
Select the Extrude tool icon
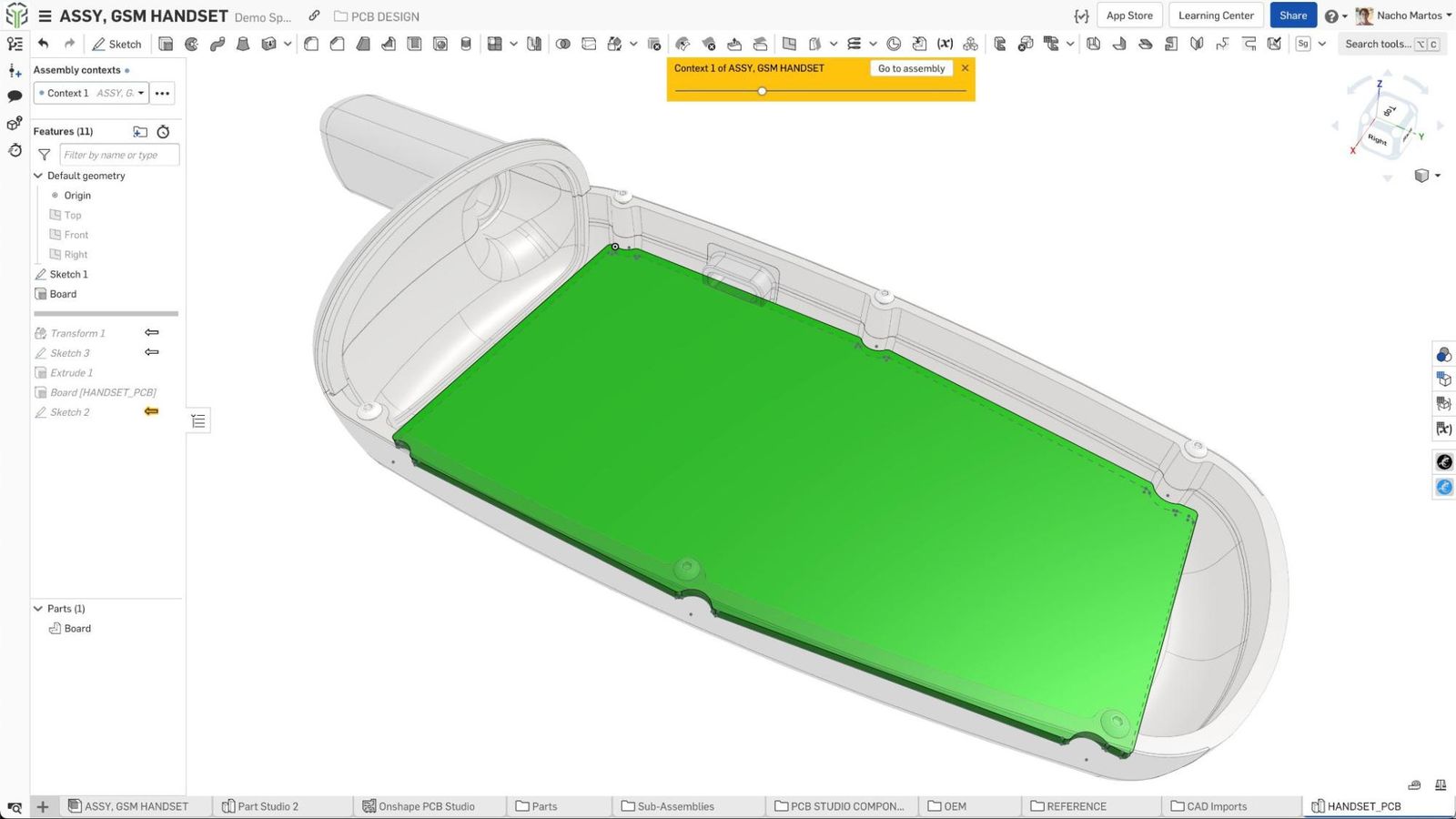(x=166, y=44)
